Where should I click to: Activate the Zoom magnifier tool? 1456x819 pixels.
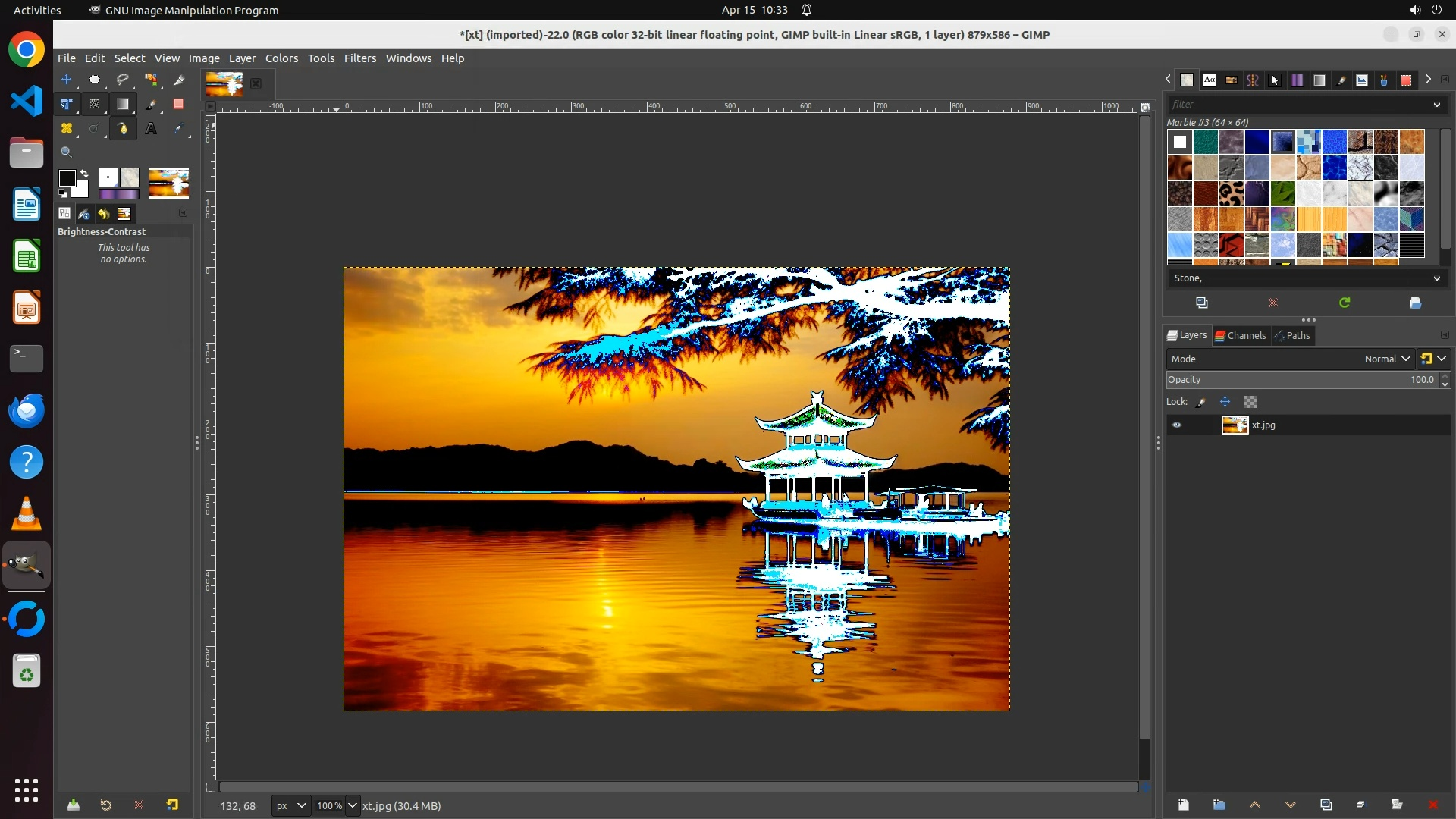(x=67, y=152)
